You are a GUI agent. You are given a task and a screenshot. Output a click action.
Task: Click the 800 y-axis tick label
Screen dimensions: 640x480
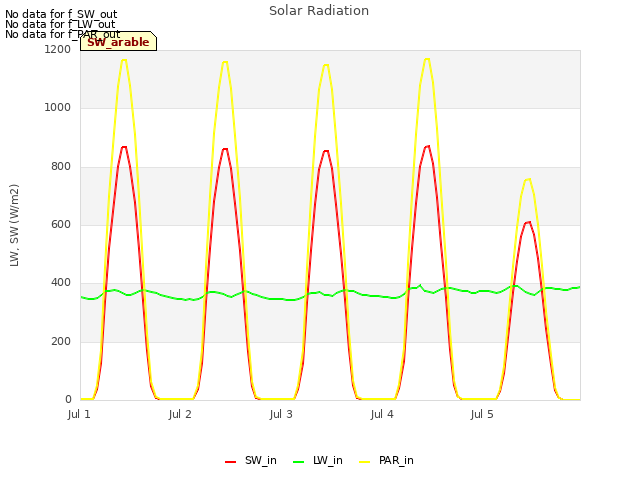pos(61,167)
